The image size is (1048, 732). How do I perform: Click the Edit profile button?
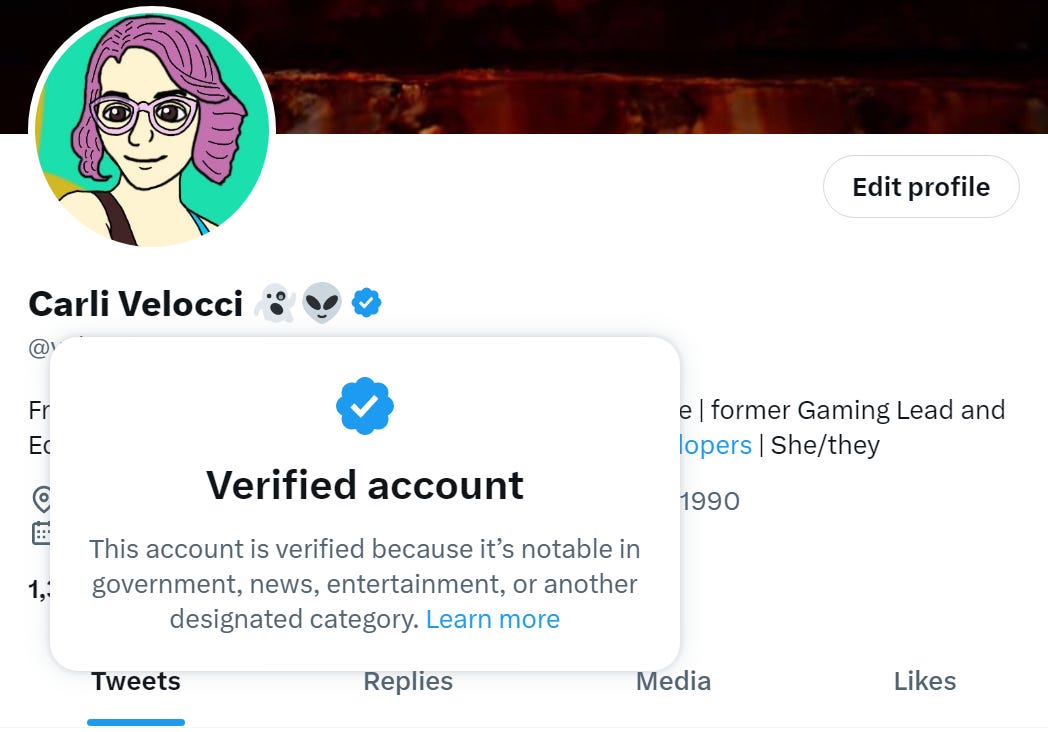pyautogui.click(x=920, y=186)
